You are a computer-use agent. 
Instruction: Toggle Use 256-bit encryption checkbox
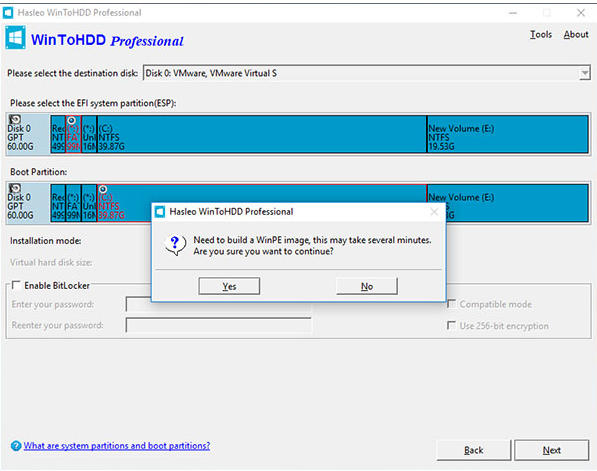point(451,326)
